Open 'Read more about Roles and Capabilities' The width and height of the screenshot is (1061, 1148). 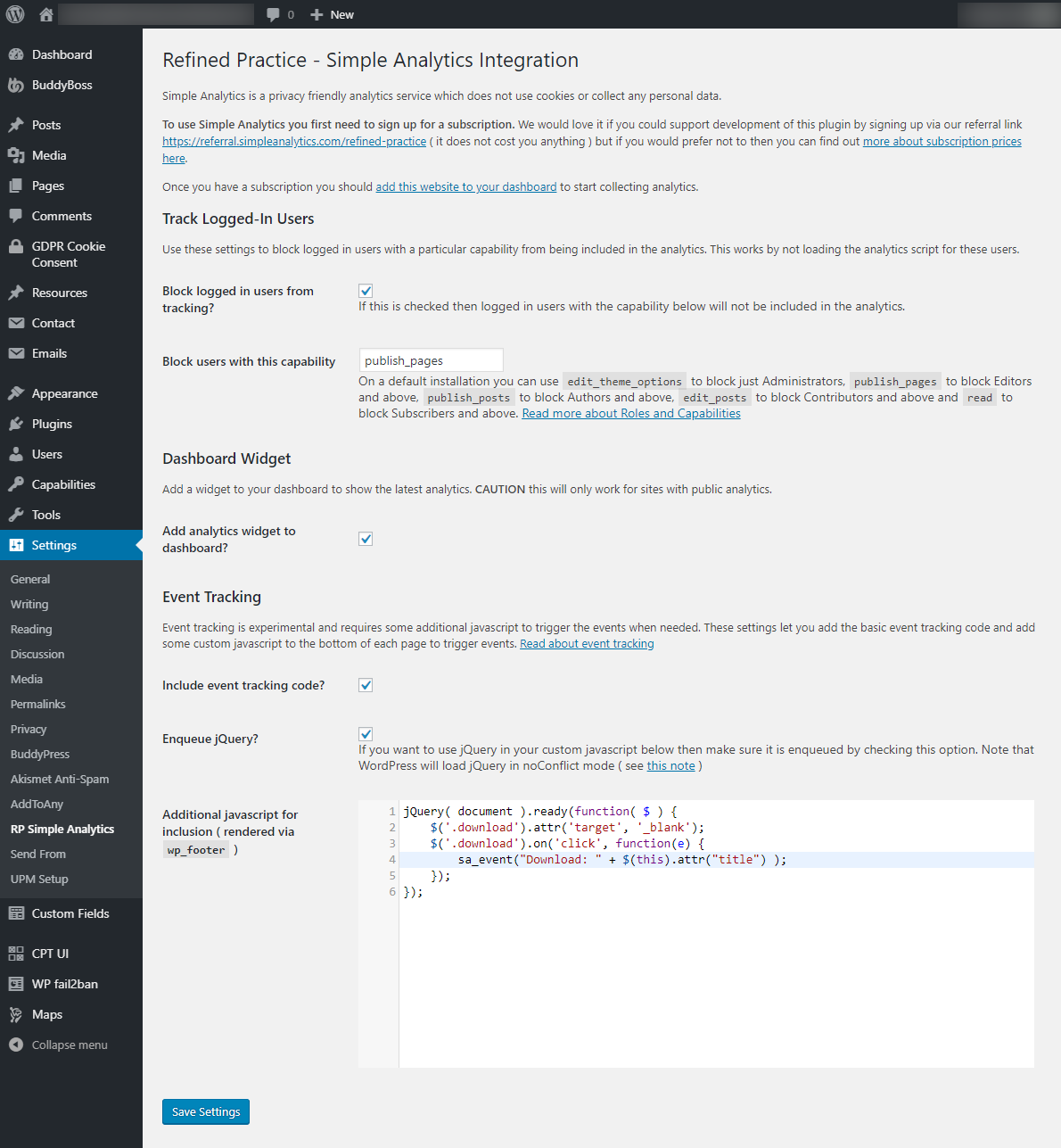pyautogui.click(x=631, y=413)
